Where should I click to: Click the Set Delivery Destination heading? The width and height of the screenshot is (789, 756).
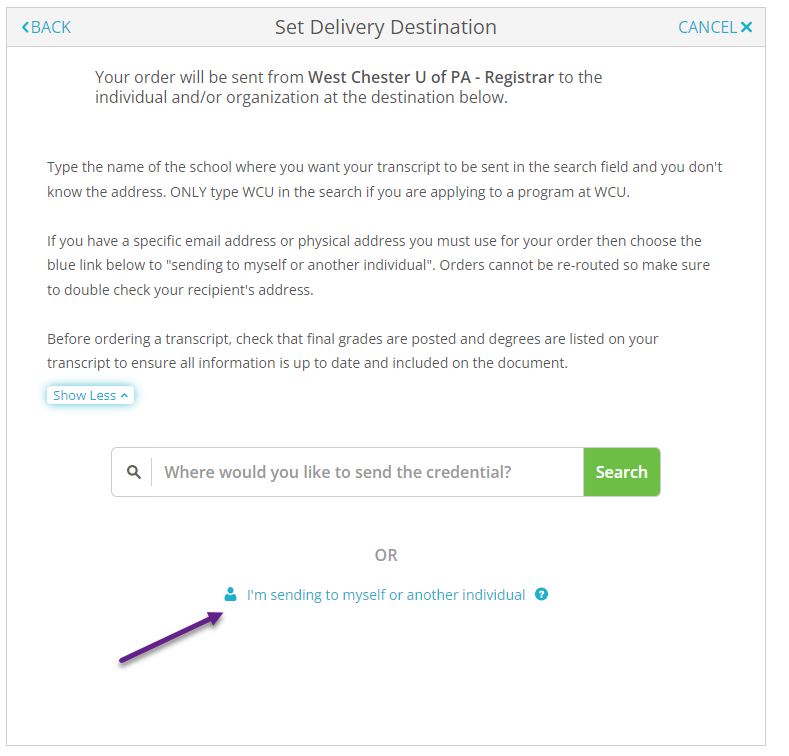[x=385, y=27]
